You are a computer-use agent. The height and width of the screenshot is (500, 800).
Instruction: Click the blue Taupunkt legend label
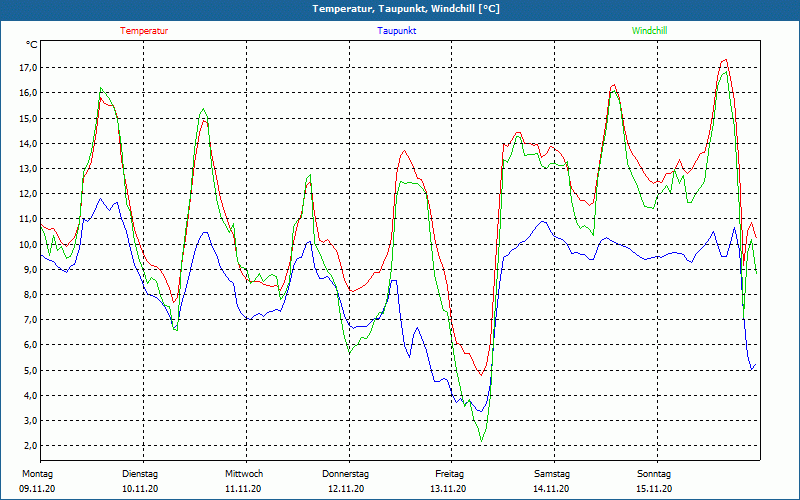click(x=397, y=31)
